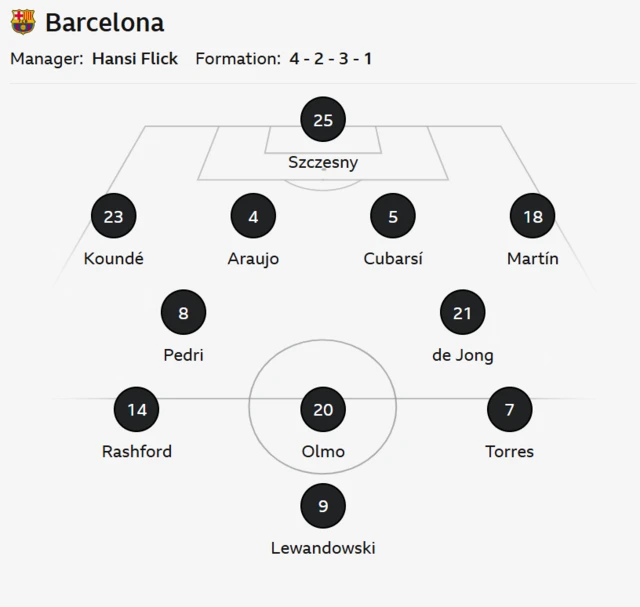Click Pedri's number 8 circle
The height and width of the screenshot is (607, 640).
point(183,313)
